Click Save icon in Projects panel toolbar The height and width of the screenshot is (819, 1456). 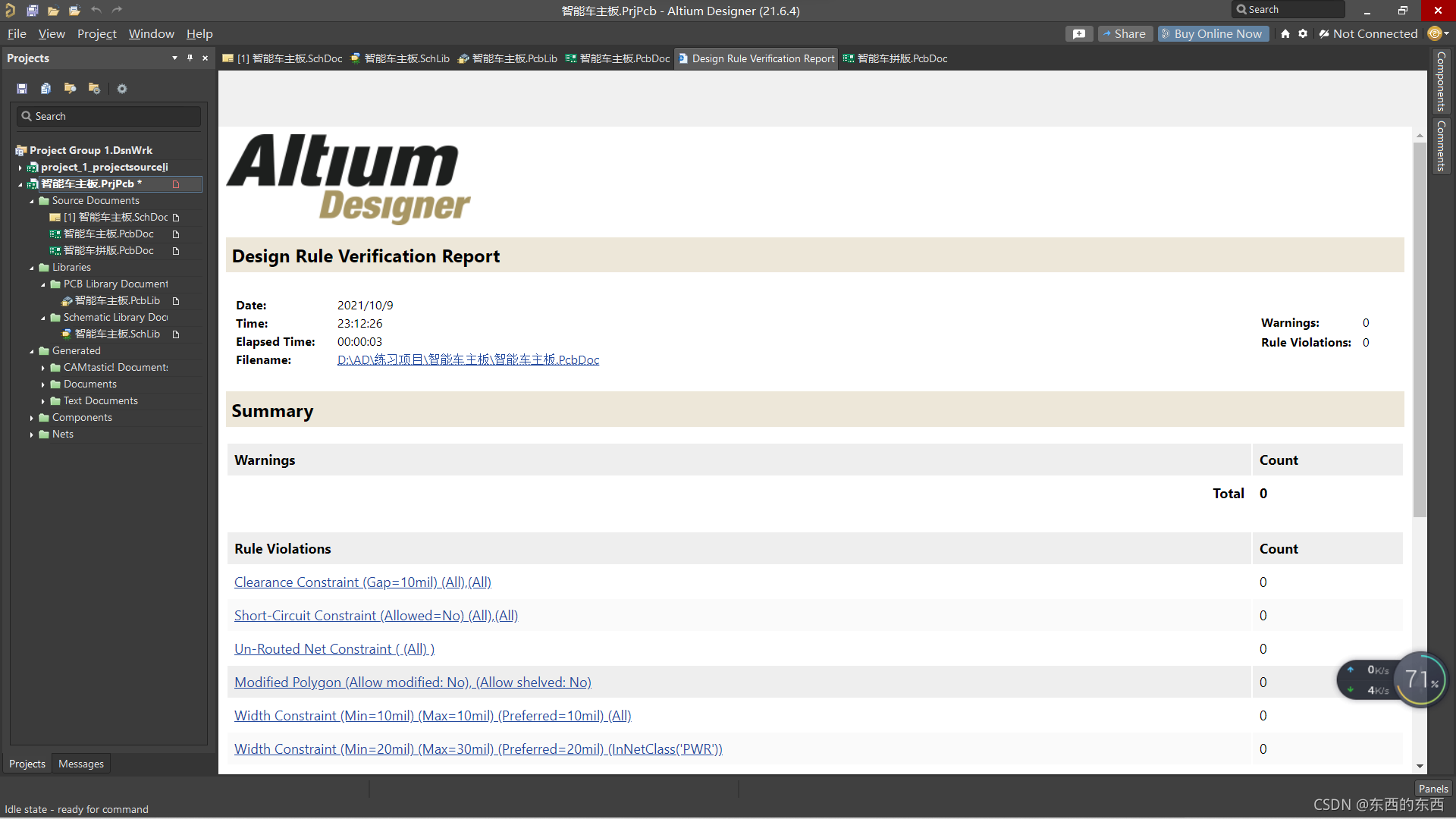point(22,89)
